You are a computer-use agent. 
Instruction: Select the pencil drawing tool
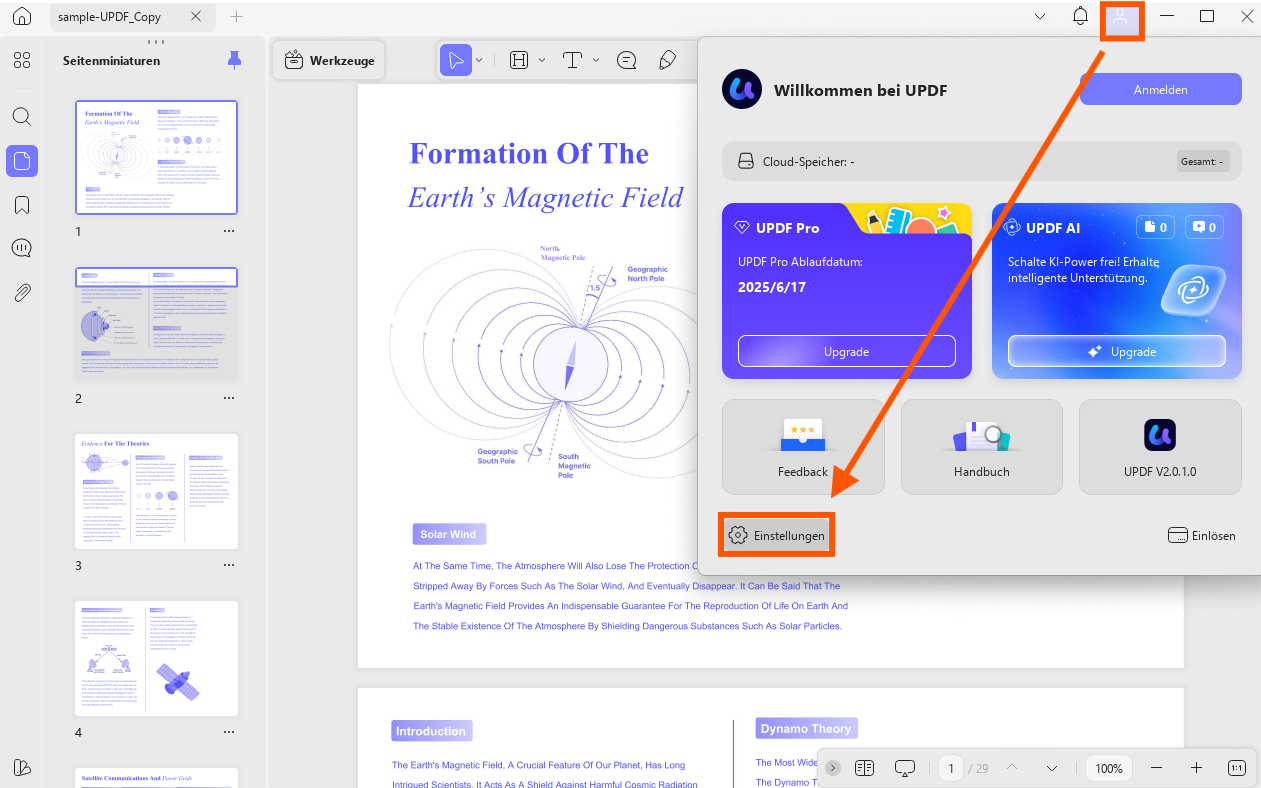(x=668, y=60)
